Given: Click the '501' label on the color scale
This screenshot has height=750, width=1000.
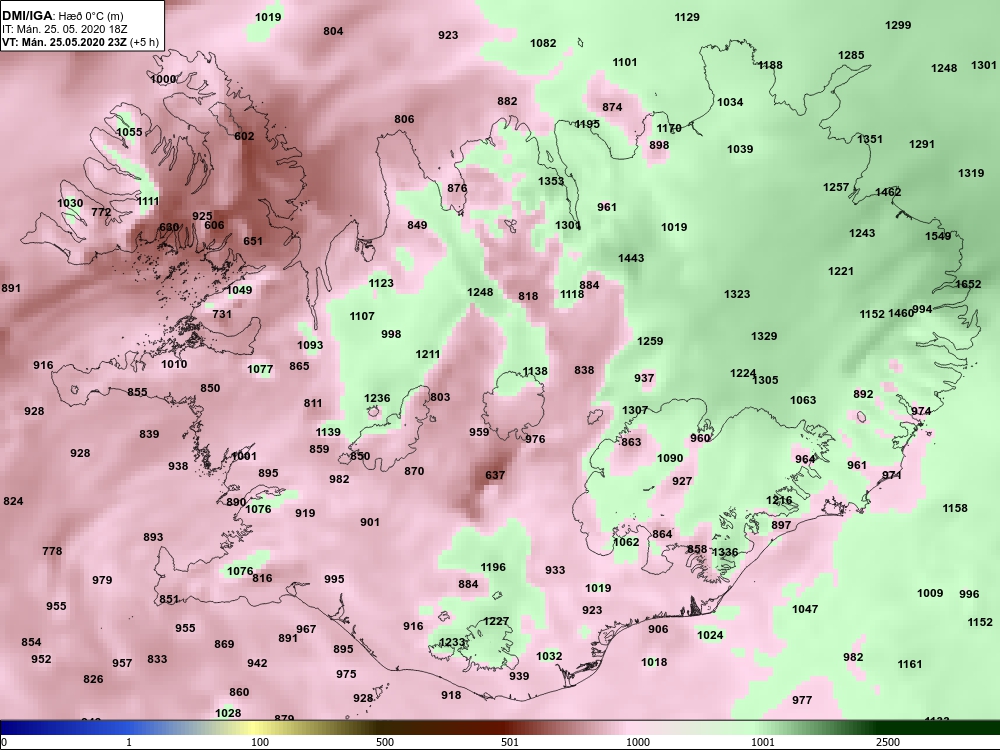Looking at the screenshot, I should coord(510,742).
